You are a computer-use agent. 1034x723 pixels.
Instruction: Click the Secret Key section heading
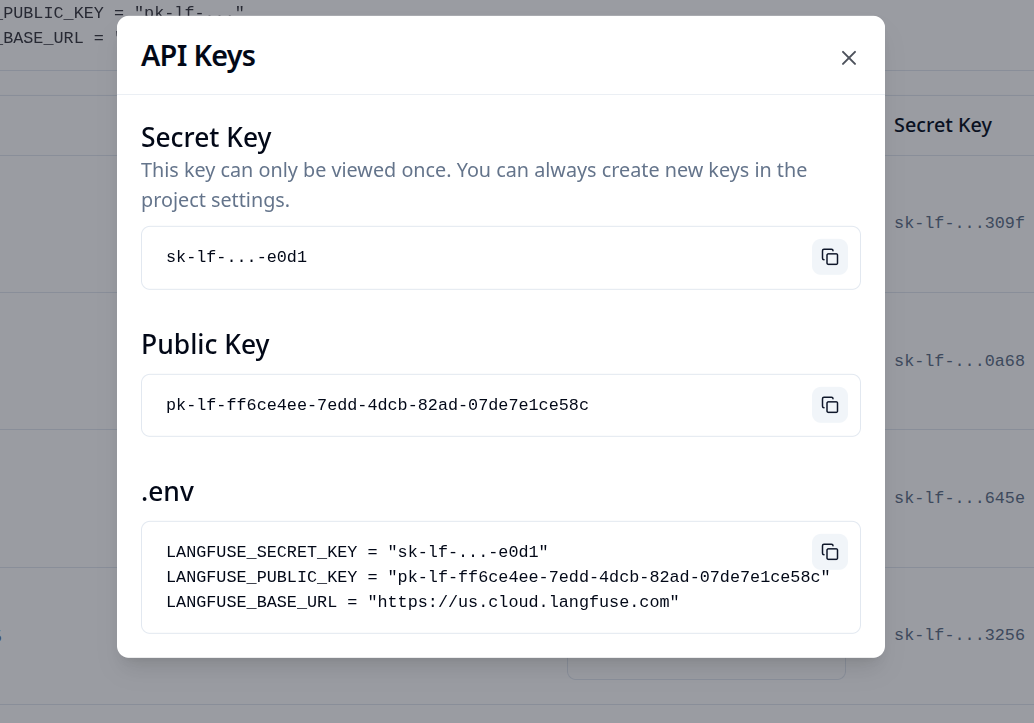tap(206, 137)
